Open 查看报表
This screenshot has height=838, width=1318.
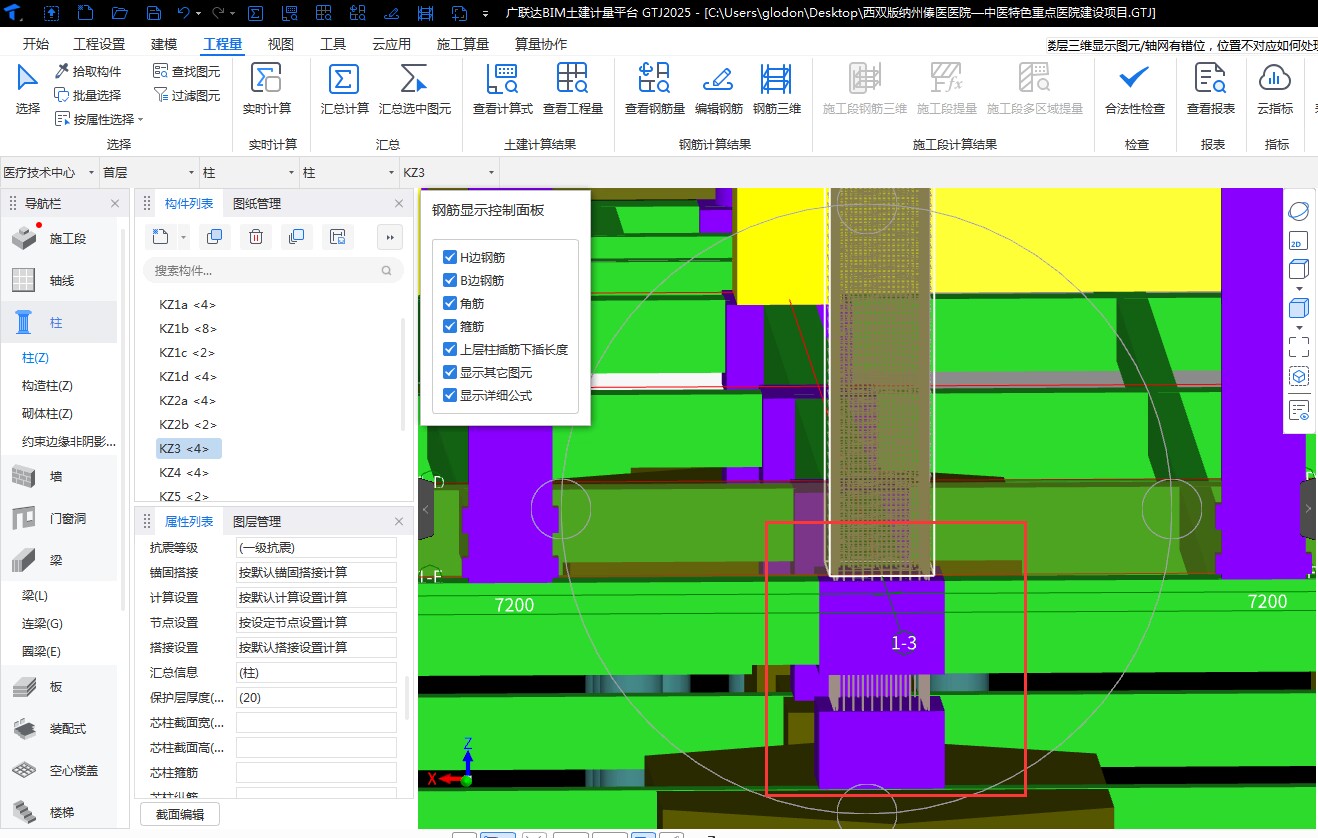(x=1210, y=90)
